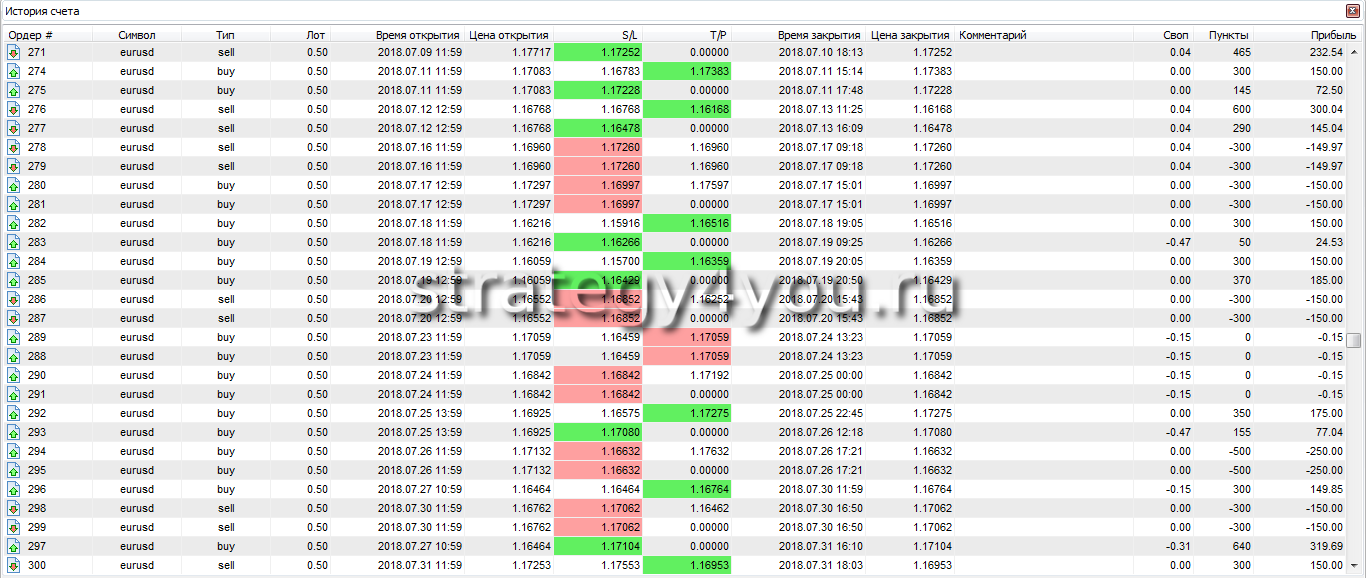The height and width of the screenshot is (578, 1366).
Task: Click the buy icon for order 297
Action: tap(14, 546)
